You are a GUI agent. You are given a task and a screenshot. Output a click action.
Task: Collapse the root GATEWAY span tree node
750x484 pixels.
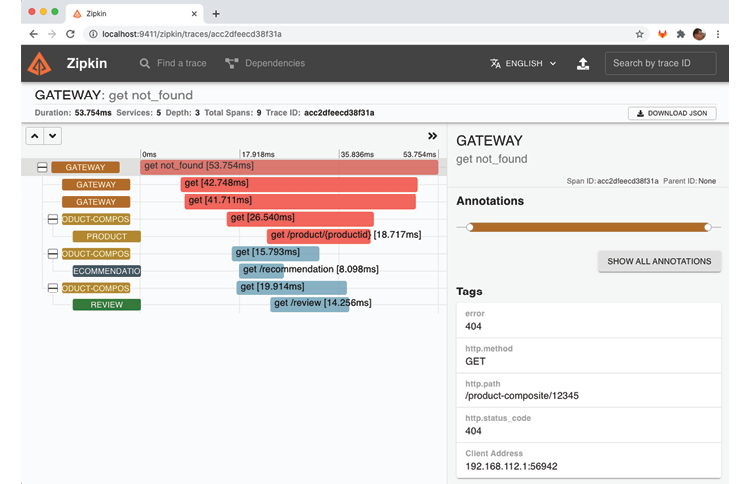[42, 167]
